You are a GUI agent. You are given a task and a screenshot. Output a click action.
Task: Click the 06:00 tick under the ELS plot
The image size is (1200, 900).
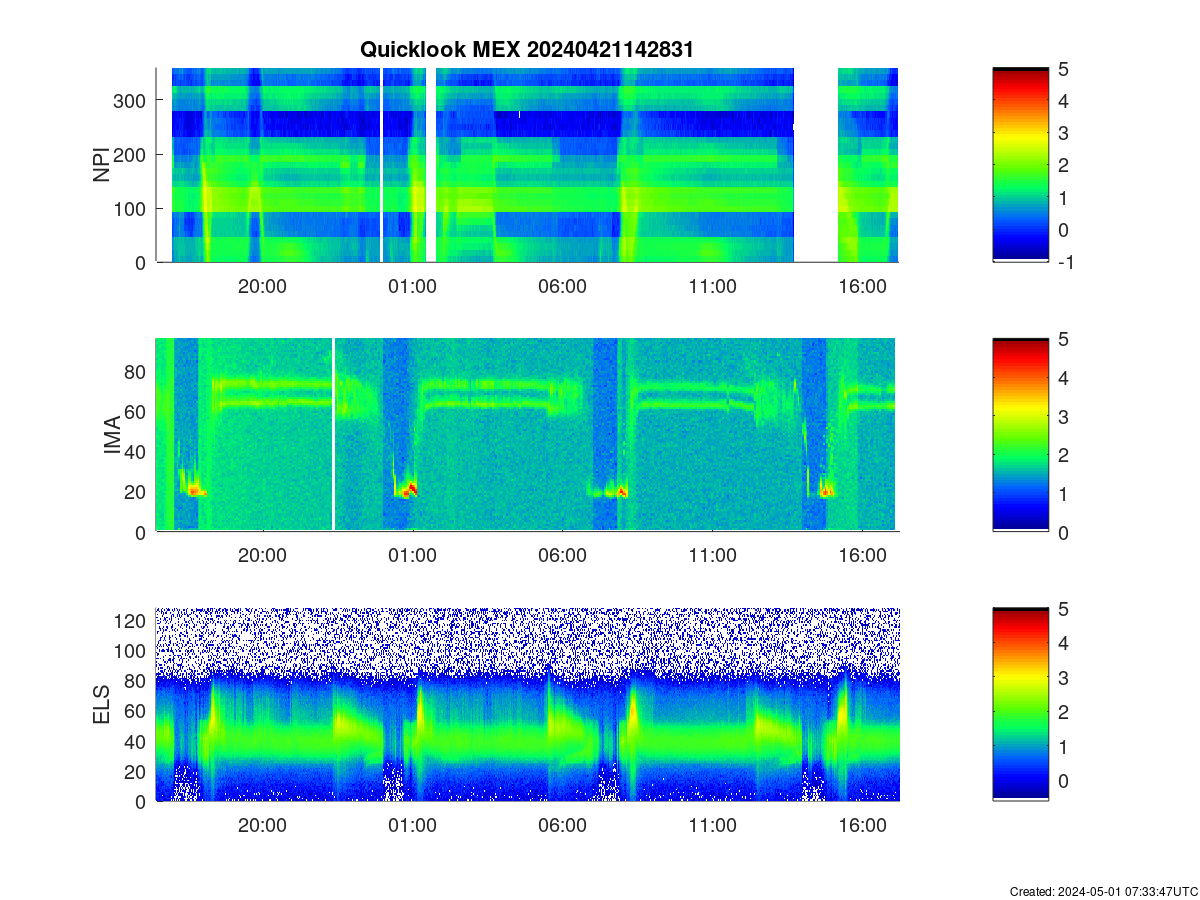click(x=562, y=826)
